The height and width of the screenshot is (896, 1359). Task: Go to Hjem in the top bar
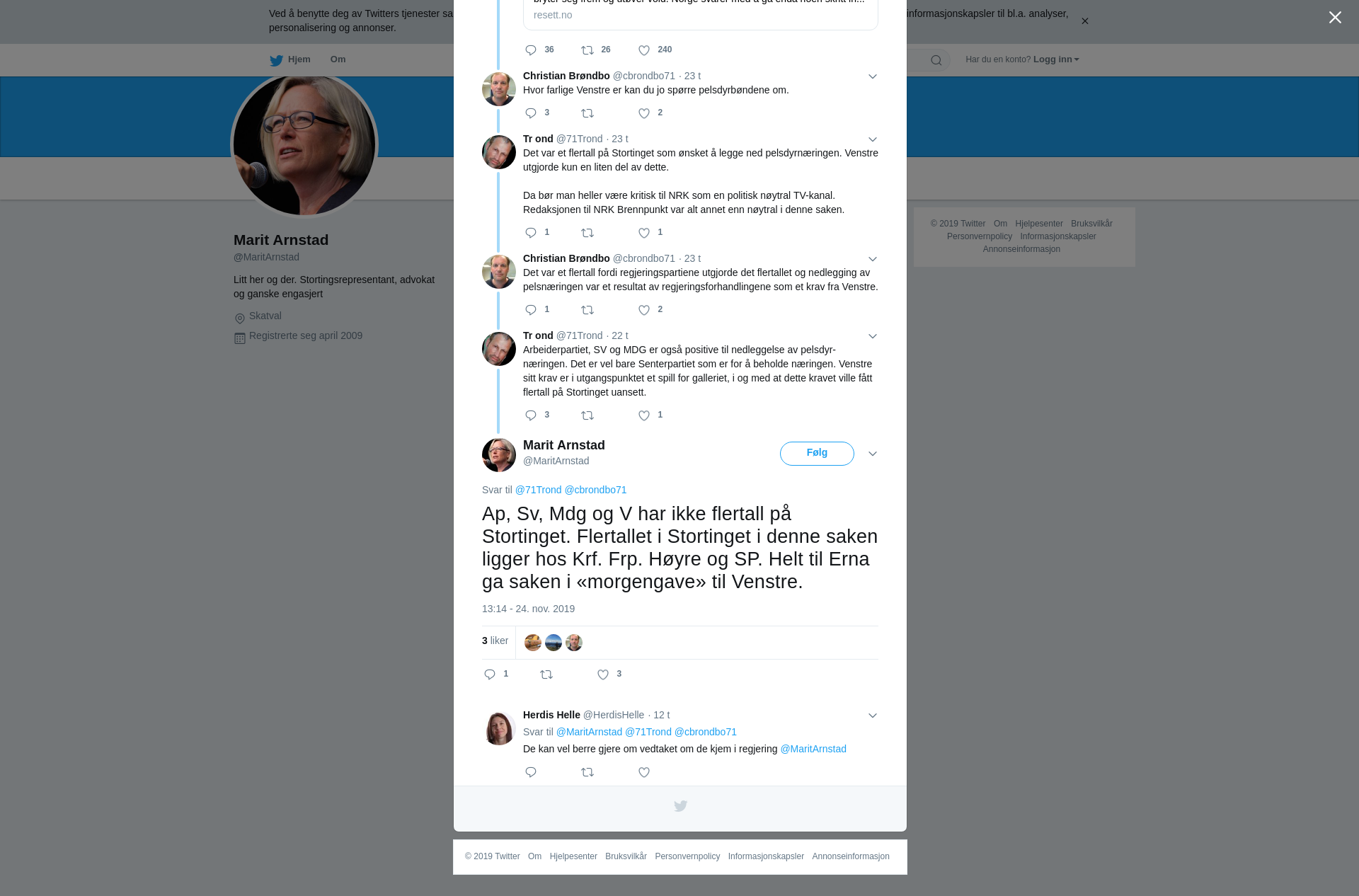tap(290, 59)
